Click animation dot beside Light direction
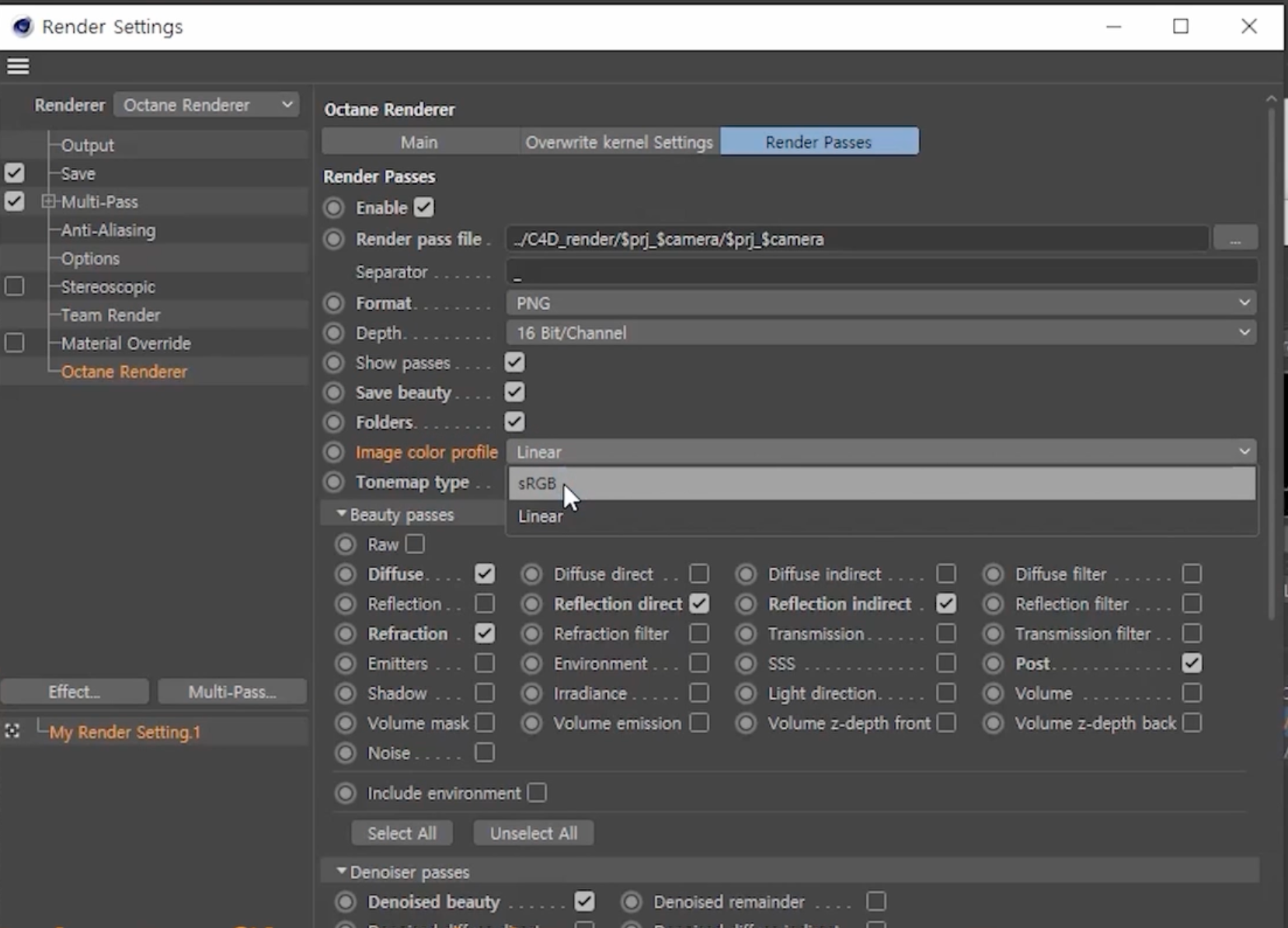 747,693
